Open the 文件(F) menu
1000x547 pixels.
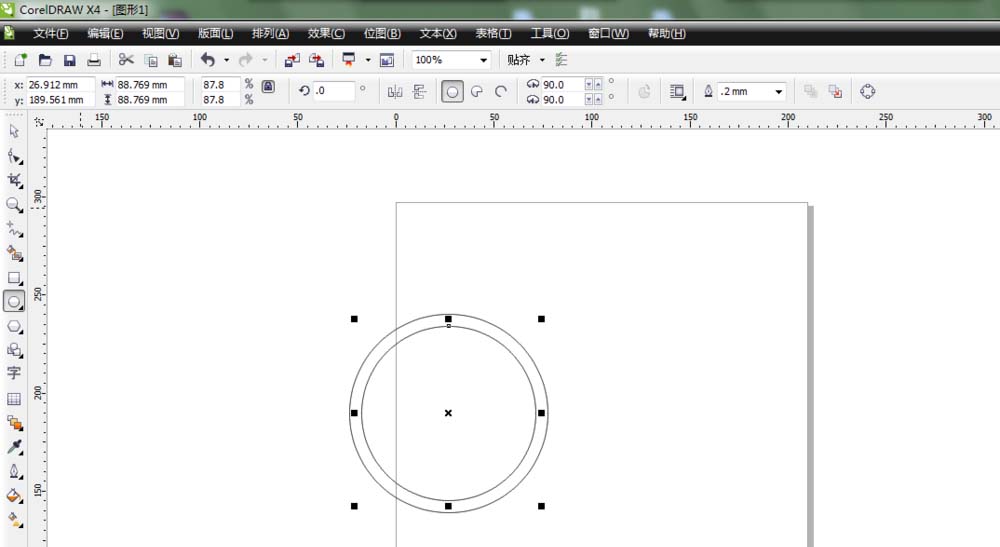(50, 34)
